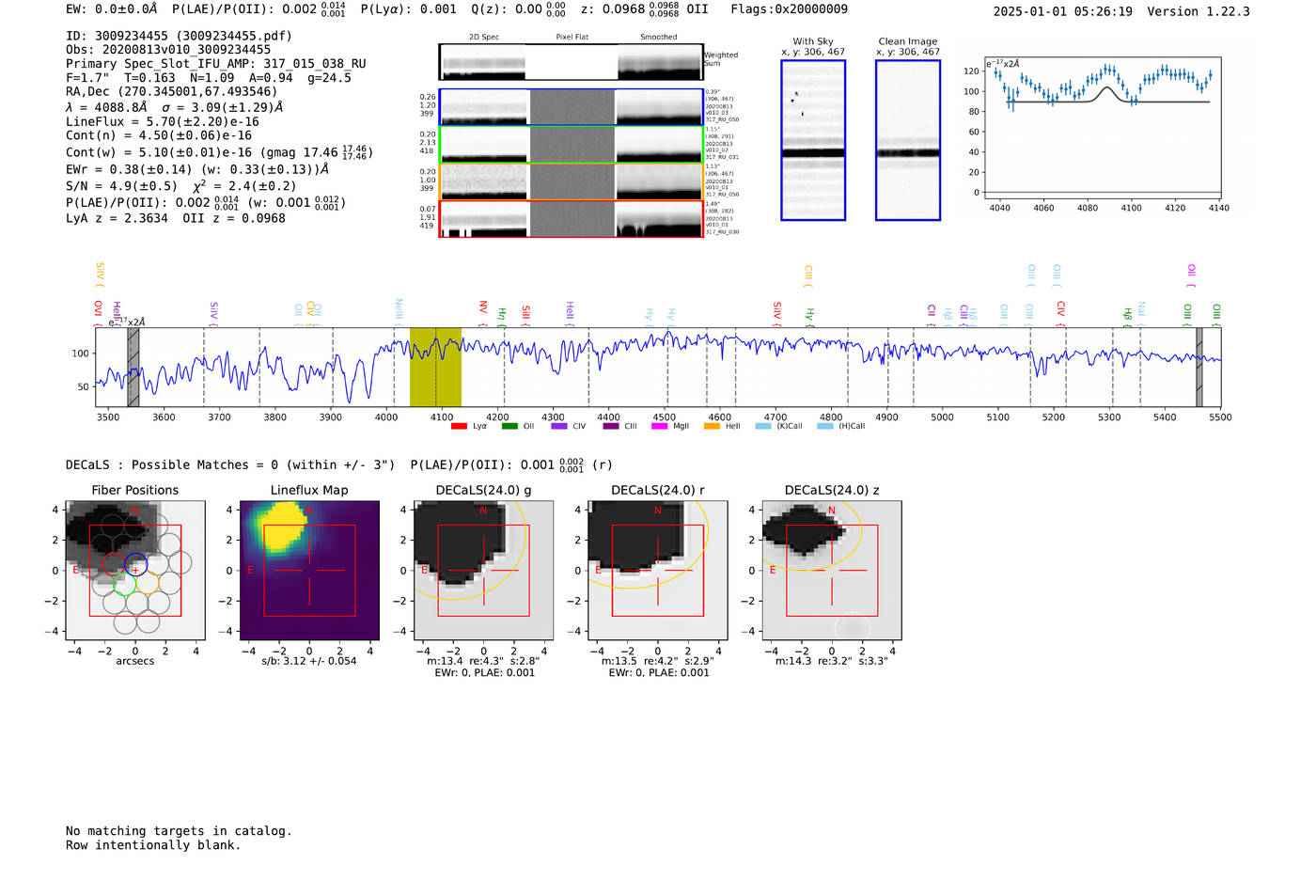Image resolution: width=1316 pixels, height=896 pixels.
Task: Click the 'm:13.4 re:4.3" s:2.8"' caption
Action: click(x=483, y=661)
